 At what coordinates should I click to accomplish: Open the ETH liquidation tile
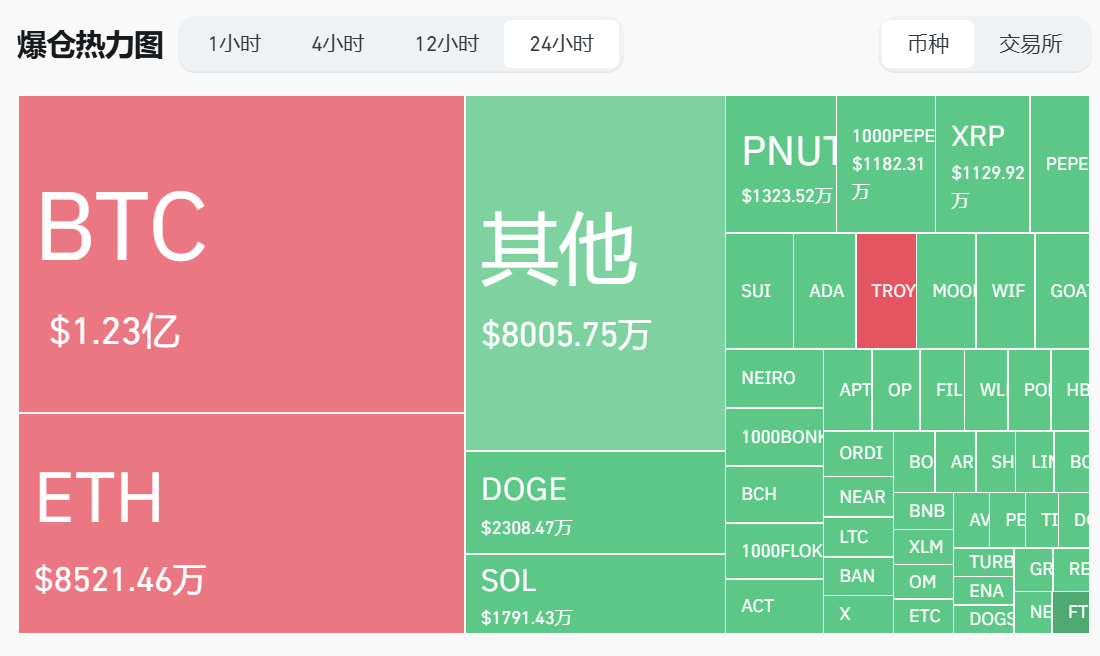tap(241, 523)
